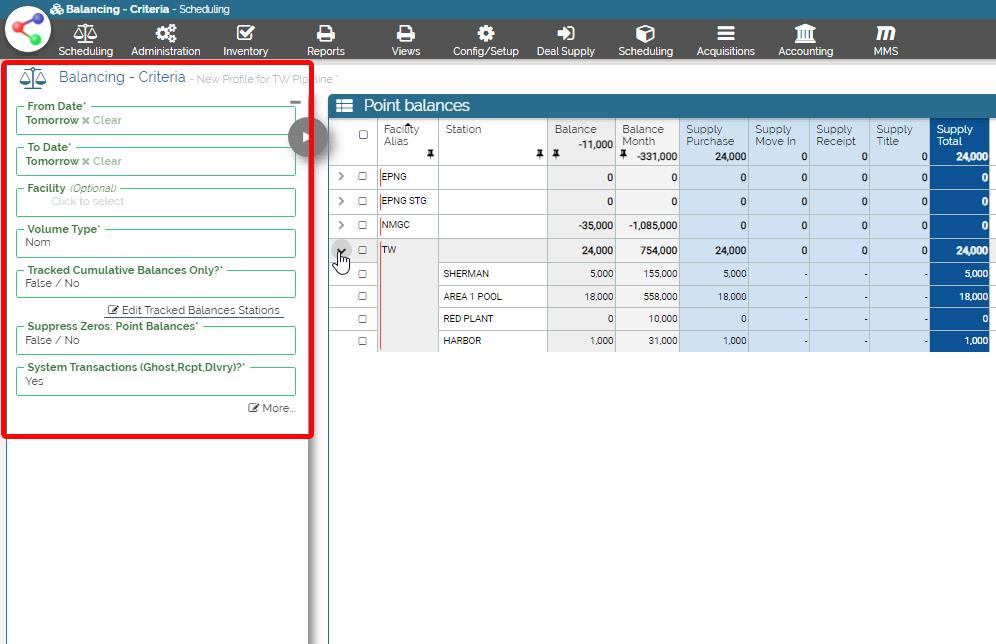Open the MMS icon
The image size is (996, 644).
[885, 34]
